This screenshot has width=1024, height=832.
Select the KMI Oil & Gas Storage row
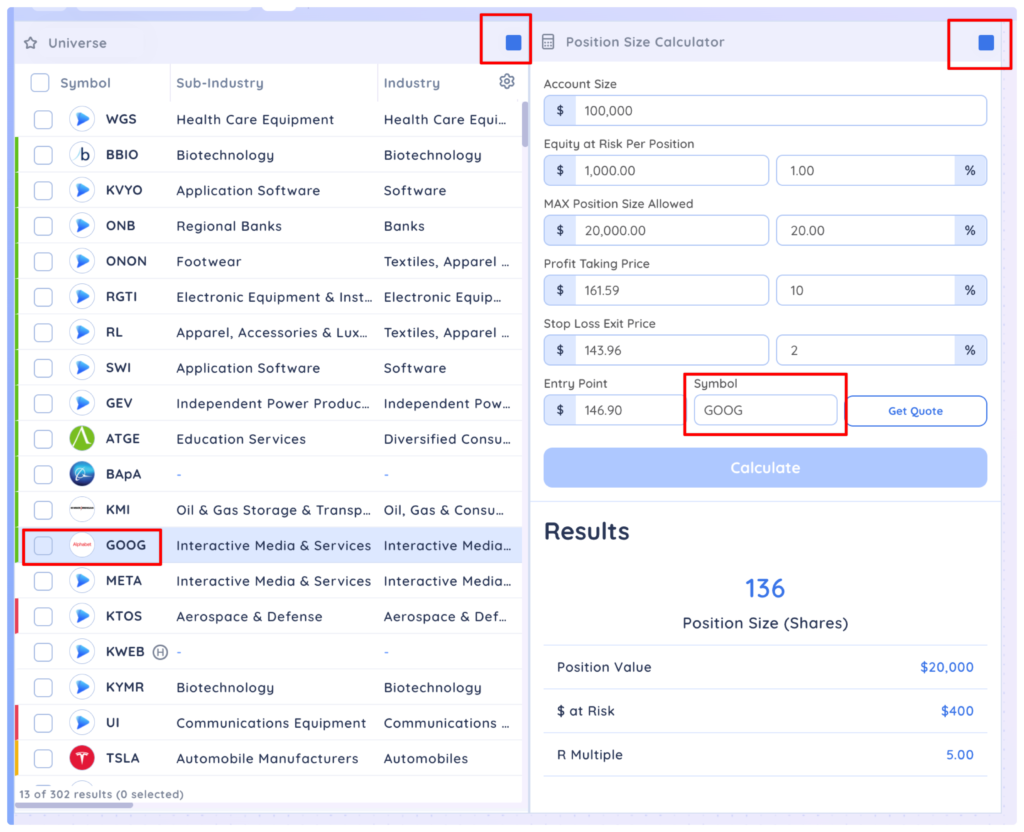tap(268, 509)
